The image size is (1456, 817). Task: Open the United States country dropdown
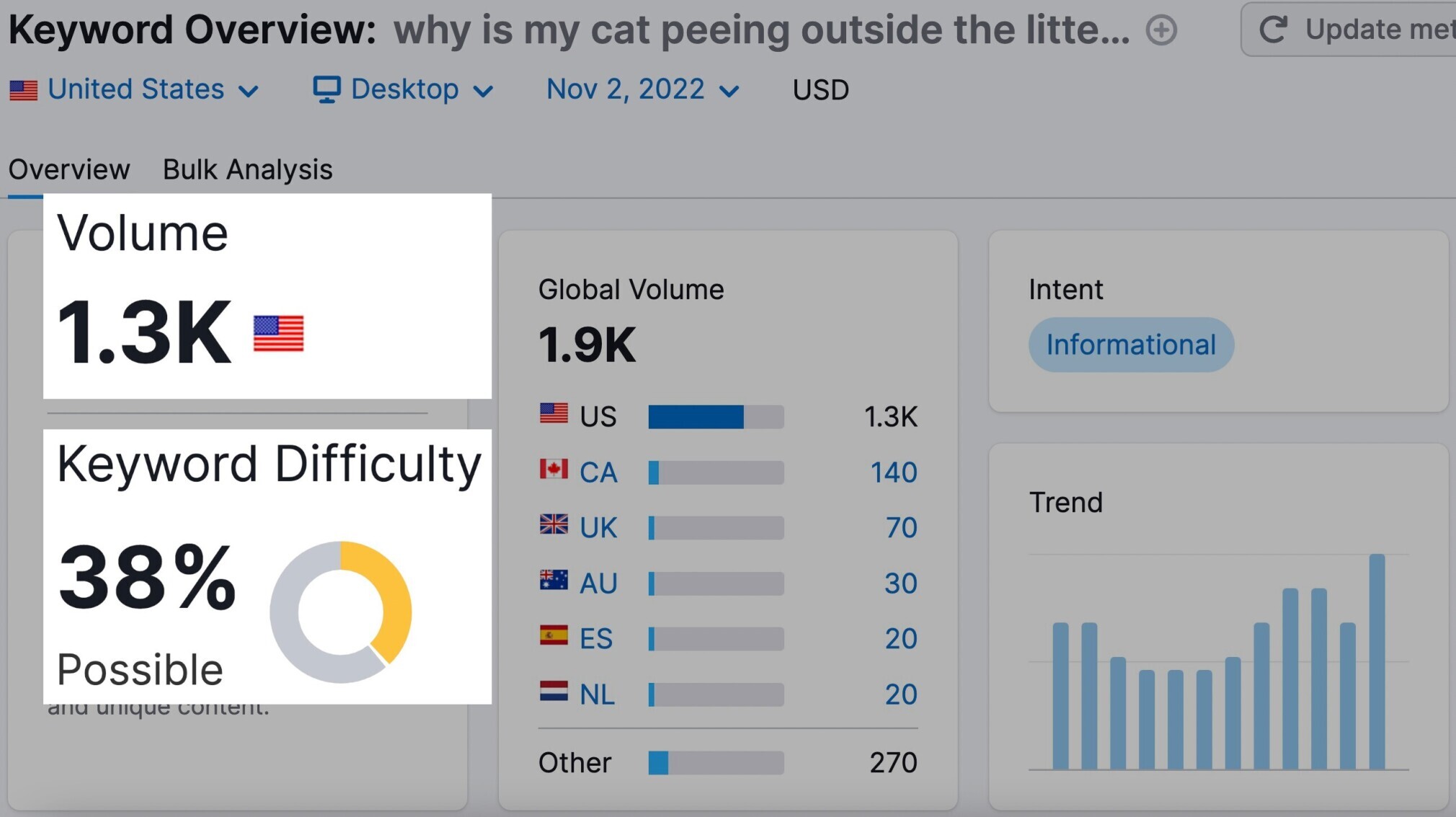[x=136, y=90]
